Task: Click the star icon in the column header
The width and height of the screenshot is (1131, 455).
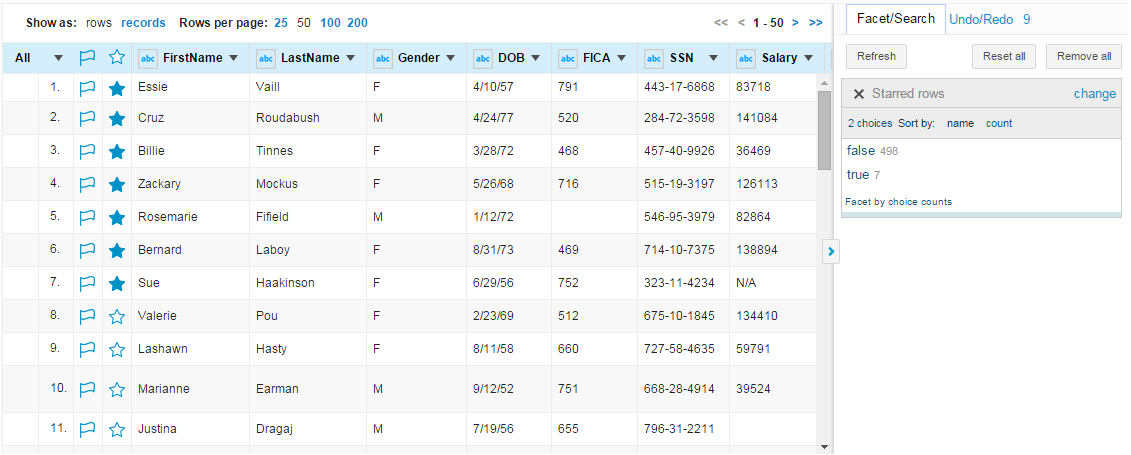Action: tap(117, 58)
